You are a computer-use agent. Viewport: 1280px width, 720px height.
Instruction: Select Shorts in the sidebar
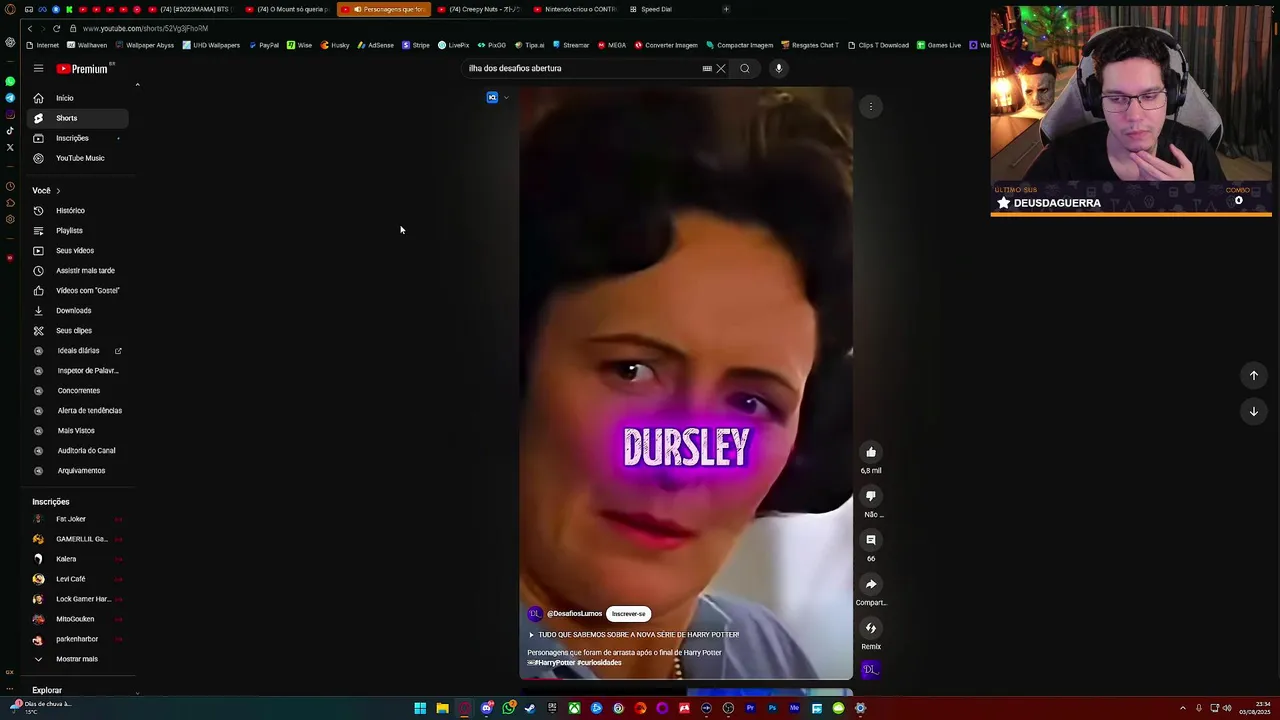click(78, 118)
